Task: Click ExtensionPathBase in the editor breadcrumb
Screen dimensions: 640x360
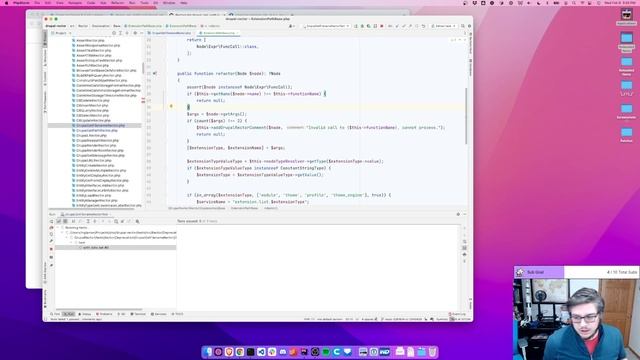Action: 244,208
